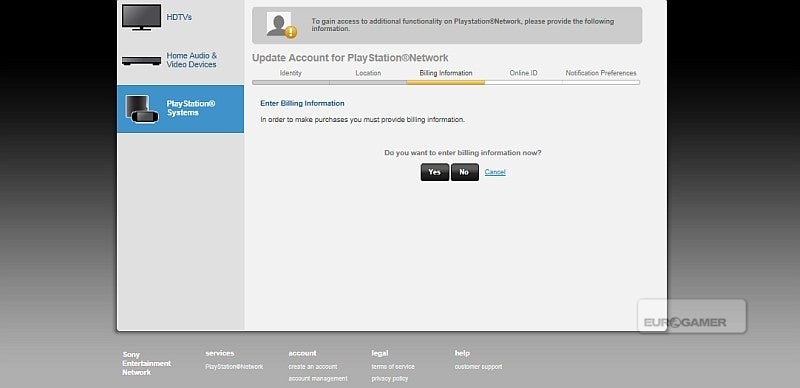Click Enter Billing Information heading
The image size is (800, 388).
(x=303, y=103)
